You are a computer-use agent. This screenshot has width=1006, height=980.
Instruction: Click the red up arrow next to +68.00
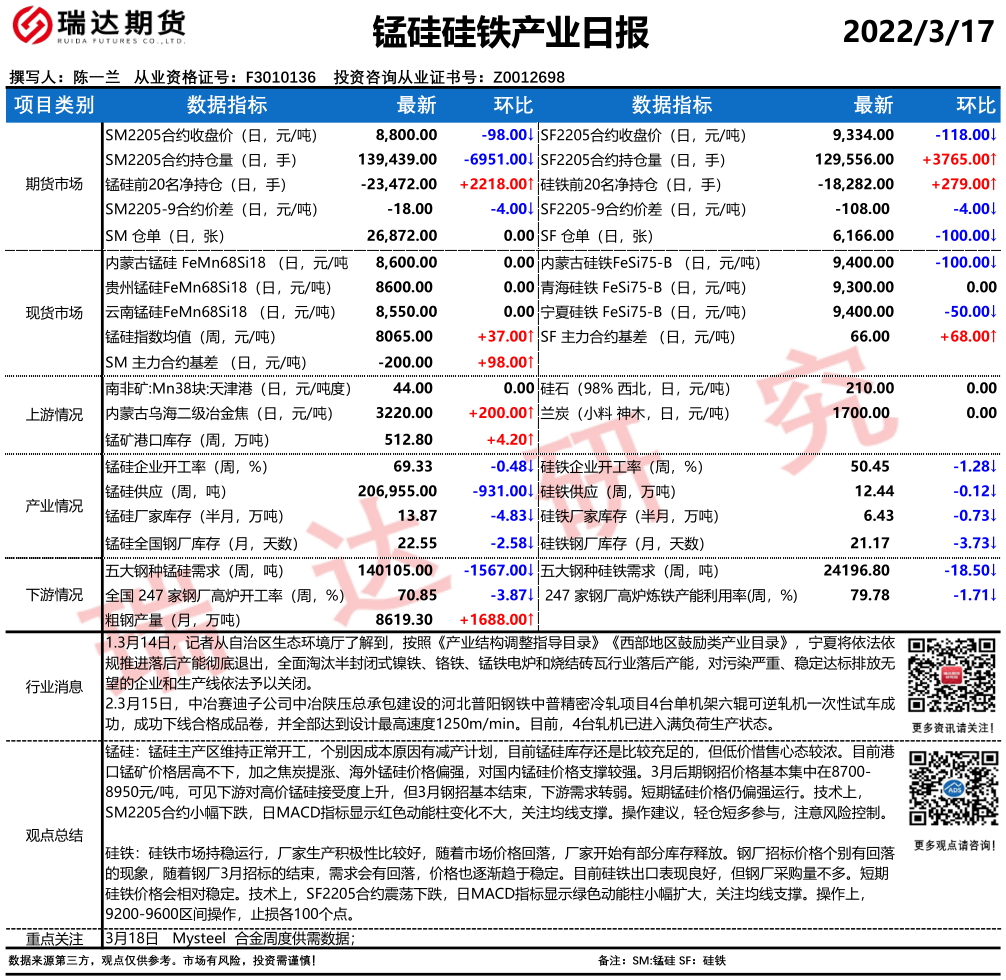[x=993, y=337]
